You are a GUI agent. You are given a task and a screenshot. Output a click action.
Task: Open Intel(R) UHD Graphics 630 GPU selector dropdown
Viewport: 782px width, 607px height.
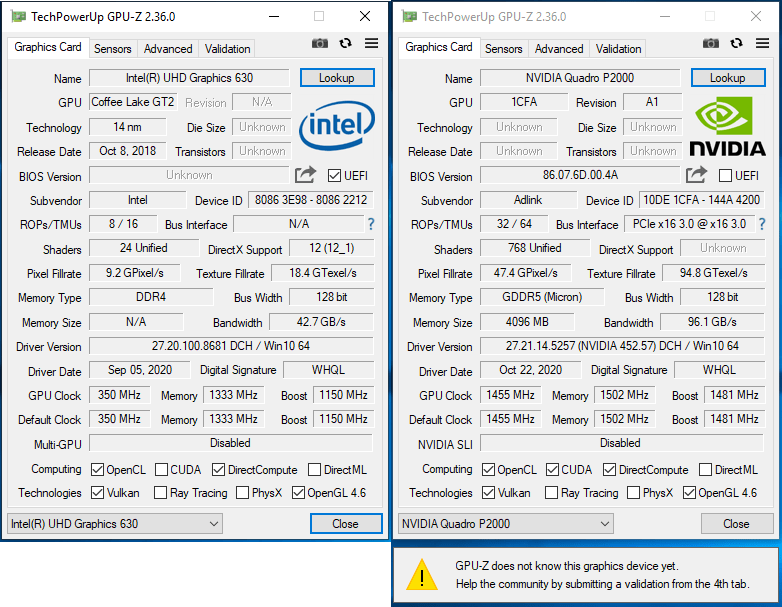click(x=115, y=524)
